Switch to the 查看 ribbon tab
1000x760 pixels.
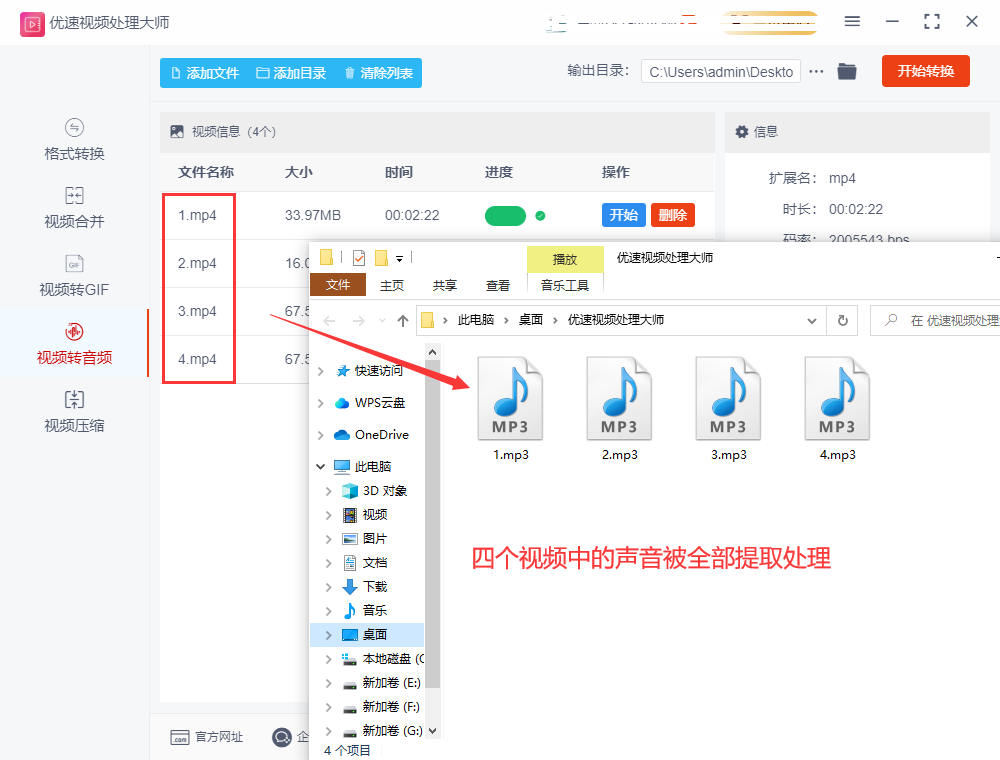click(x=498, y=285)
